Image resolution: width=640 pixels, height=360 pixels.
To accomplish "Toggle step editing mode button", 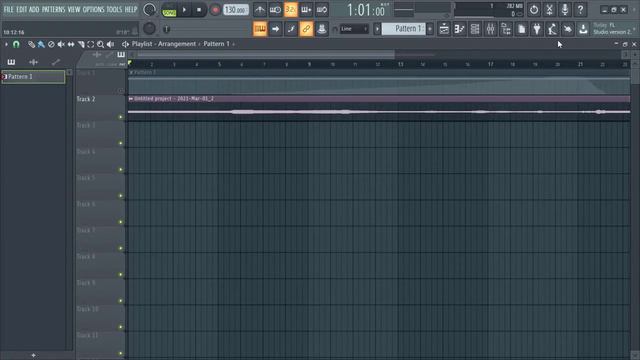I will [291, 29].
